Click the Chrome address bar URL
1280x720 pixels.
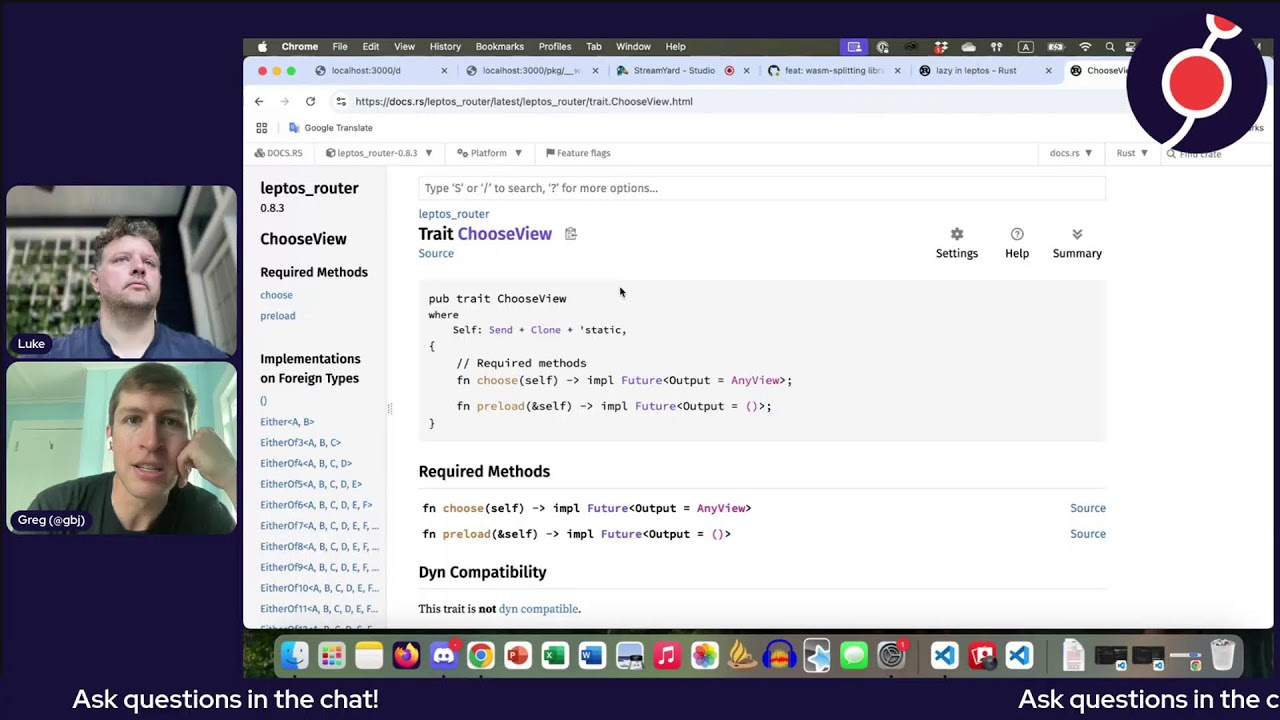pos(524,101)
